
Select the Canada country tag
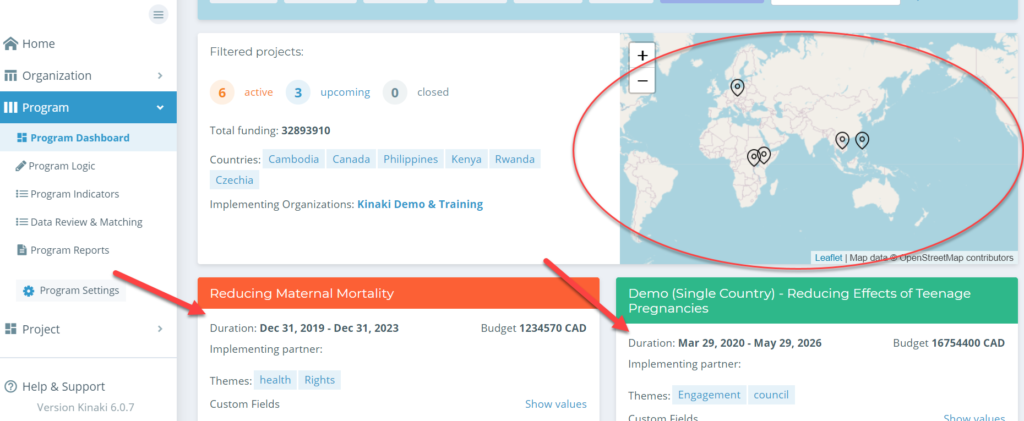point(351,159)
